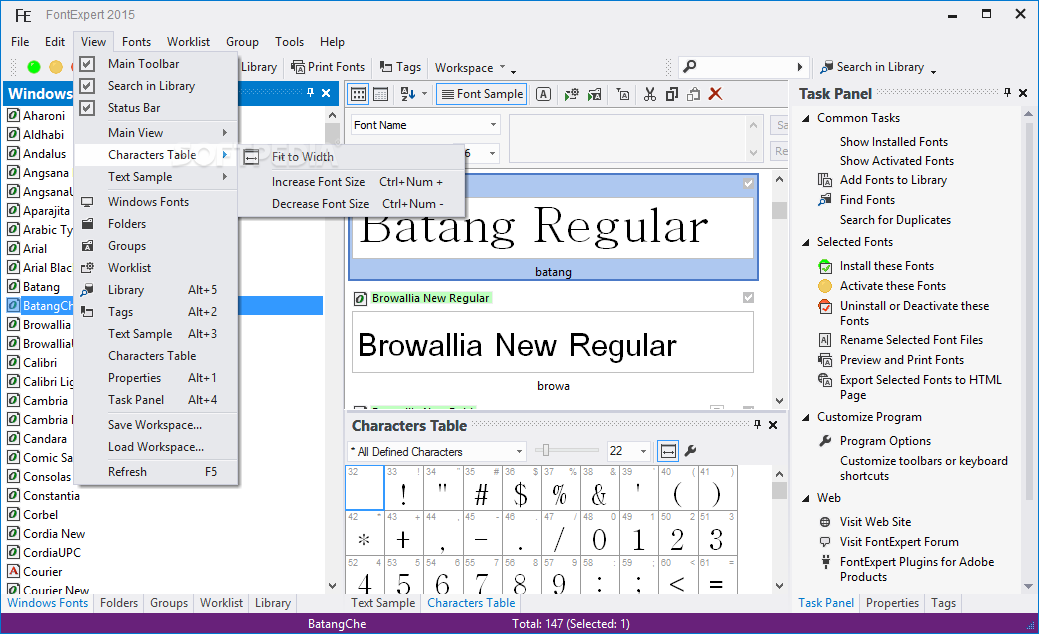Image resolution: width=1039 pixels, height=634 pixels.
Task: Click the add to group folder icon
Action: (594, 94)
